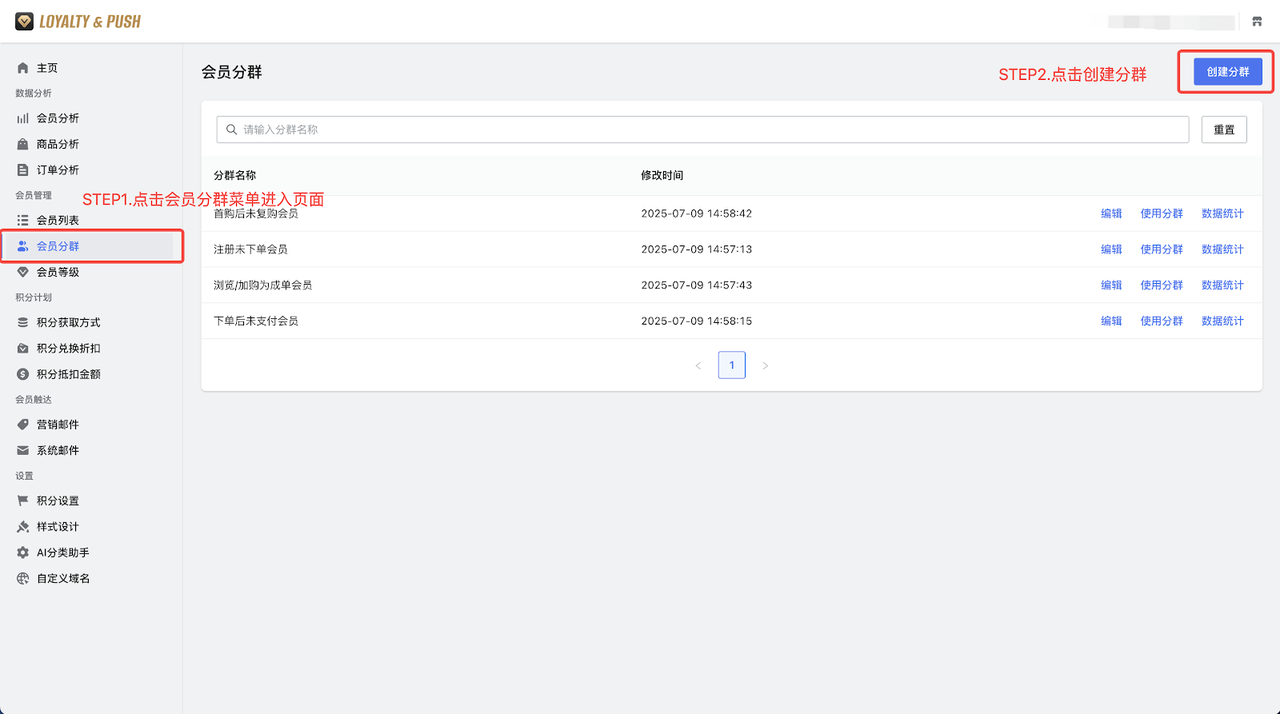Click the 请输入分群名称 search field
The height and width of the screenshot is (714, 1280).
(x=702, y=129)
